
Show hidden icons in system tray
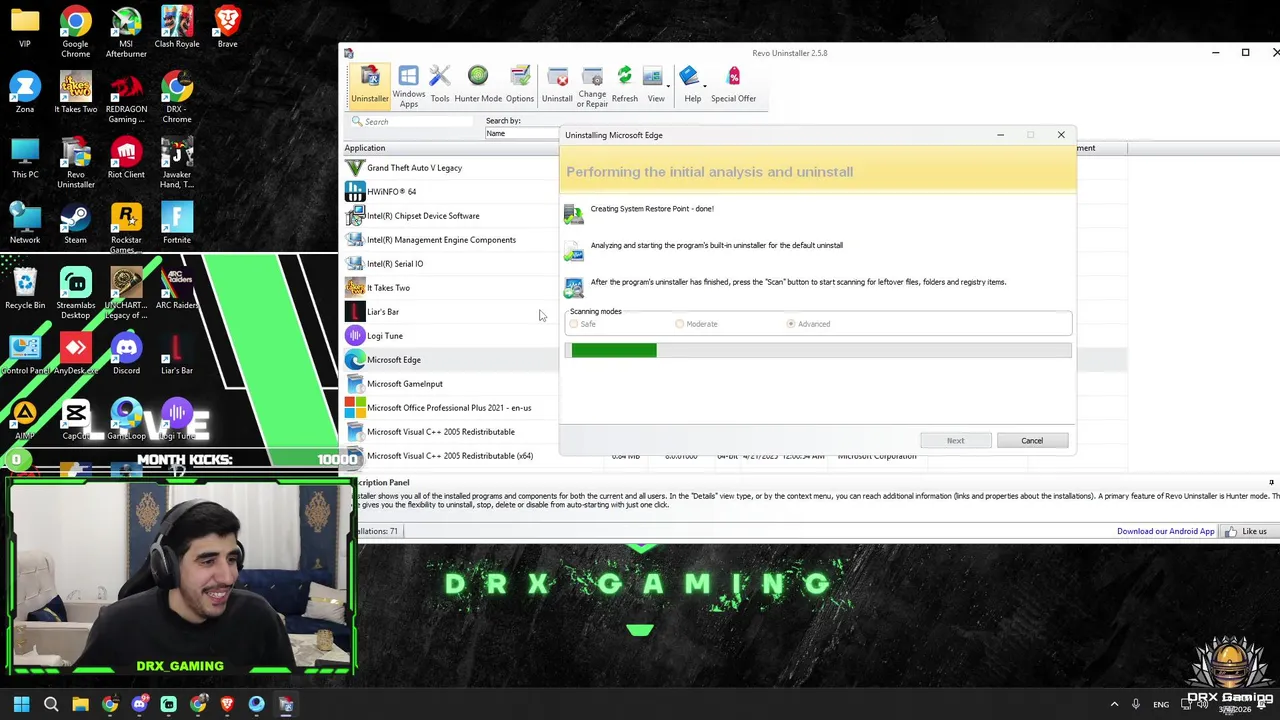point(1114,704)
